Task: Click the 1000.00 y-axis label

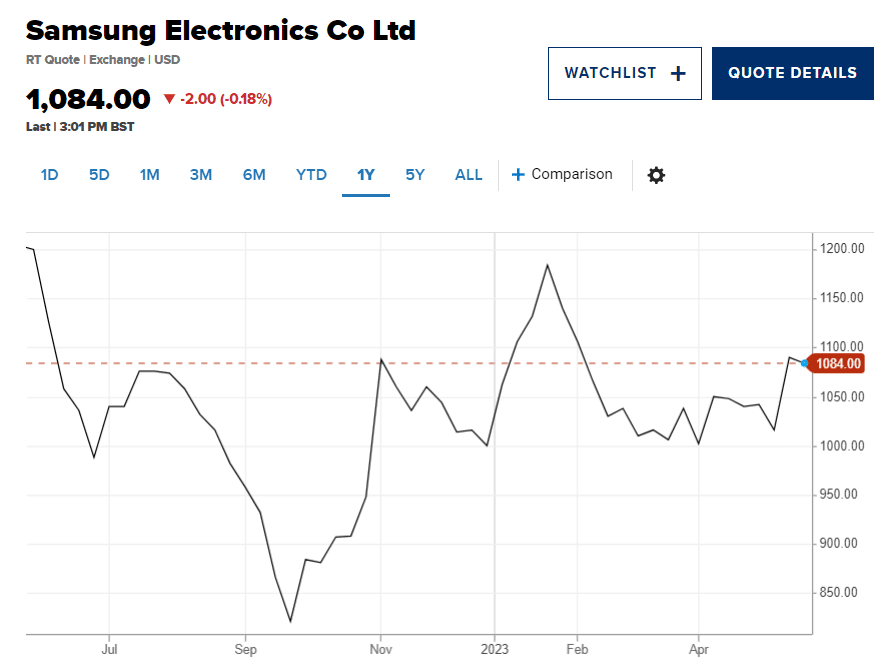Action: 842,446
